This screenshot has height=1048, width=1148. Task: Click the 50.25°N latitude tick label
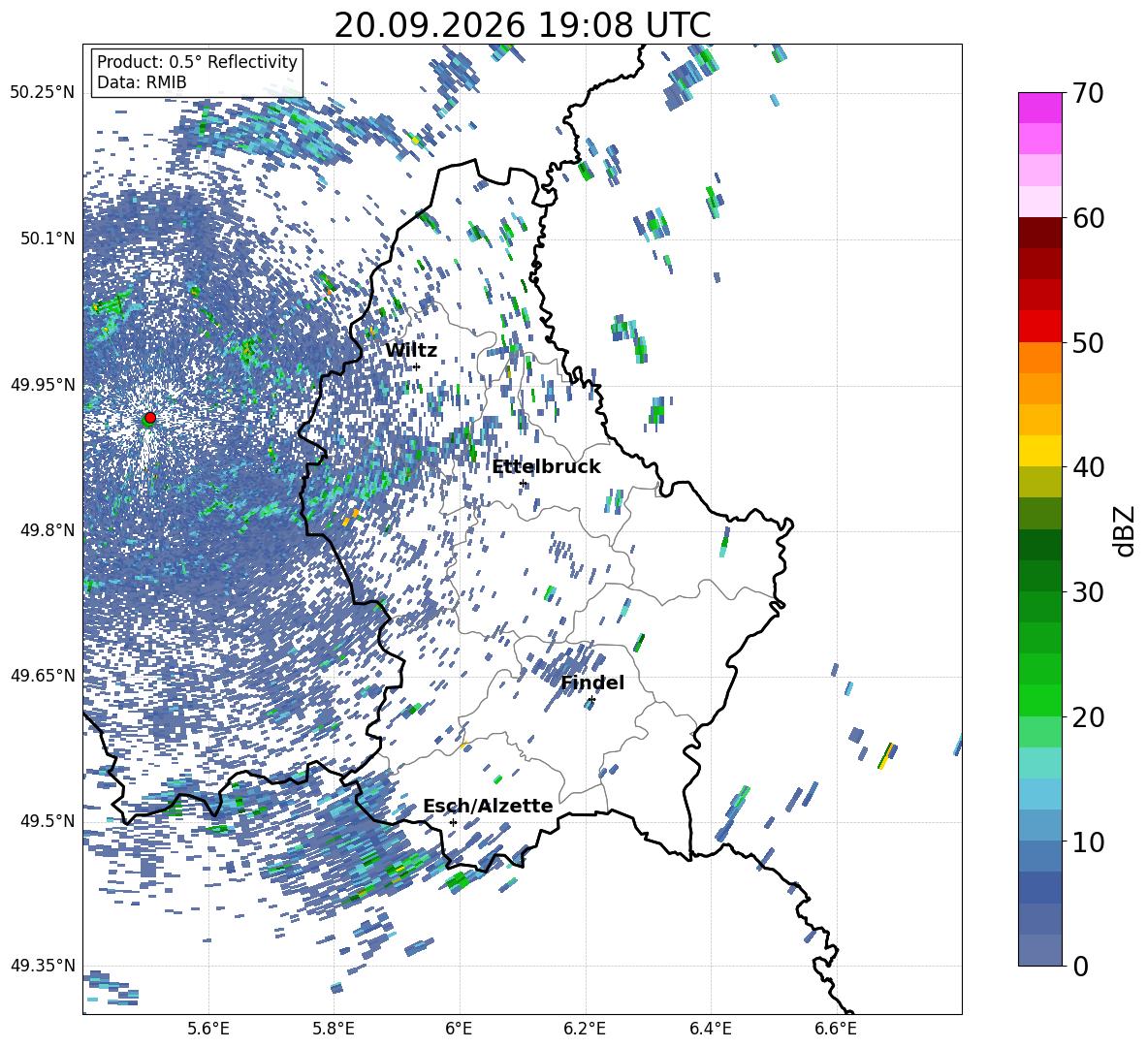tap(43, 92)
